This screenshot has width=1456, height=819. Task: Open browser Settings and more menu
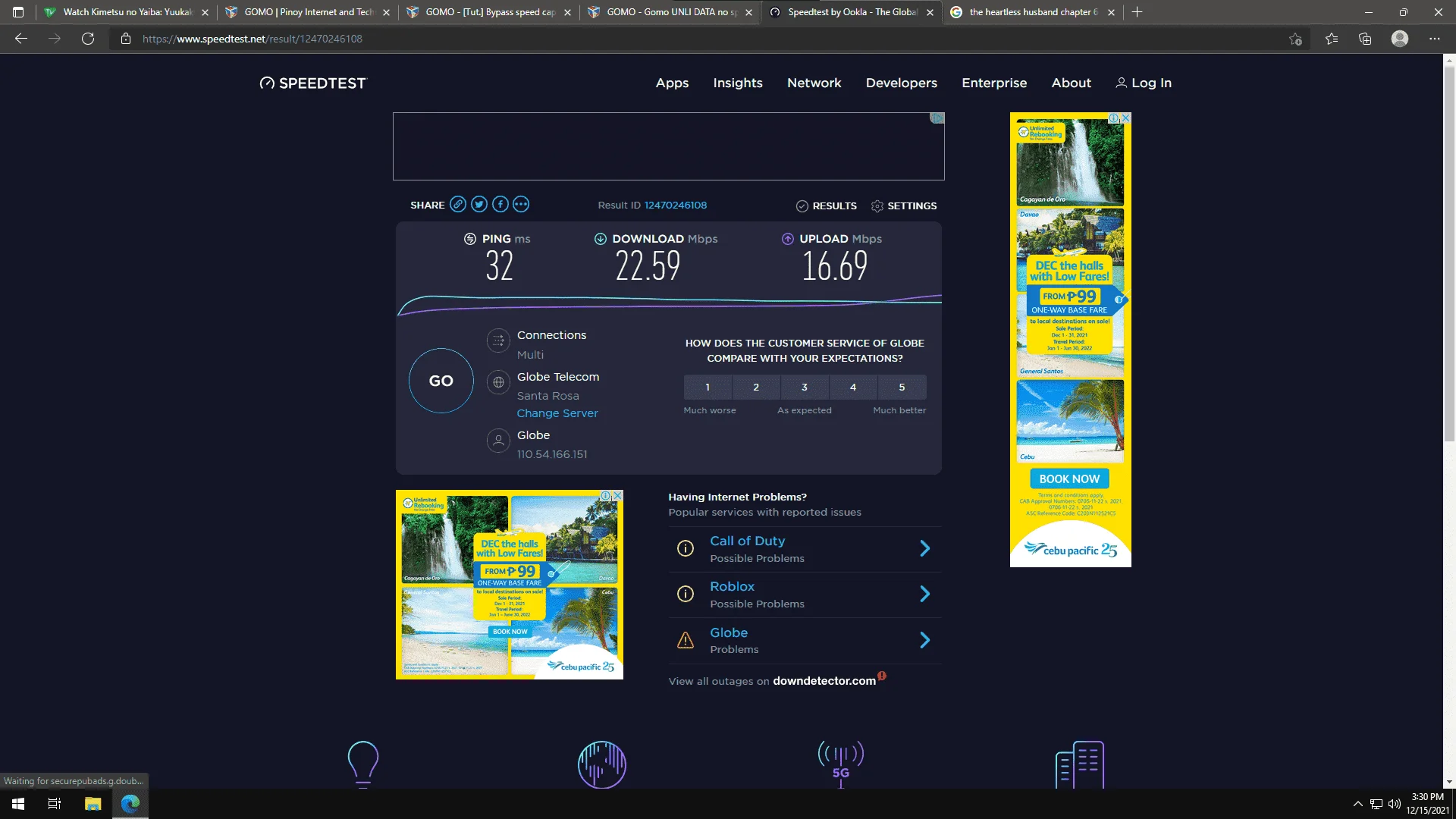[x=1435, y=39]
